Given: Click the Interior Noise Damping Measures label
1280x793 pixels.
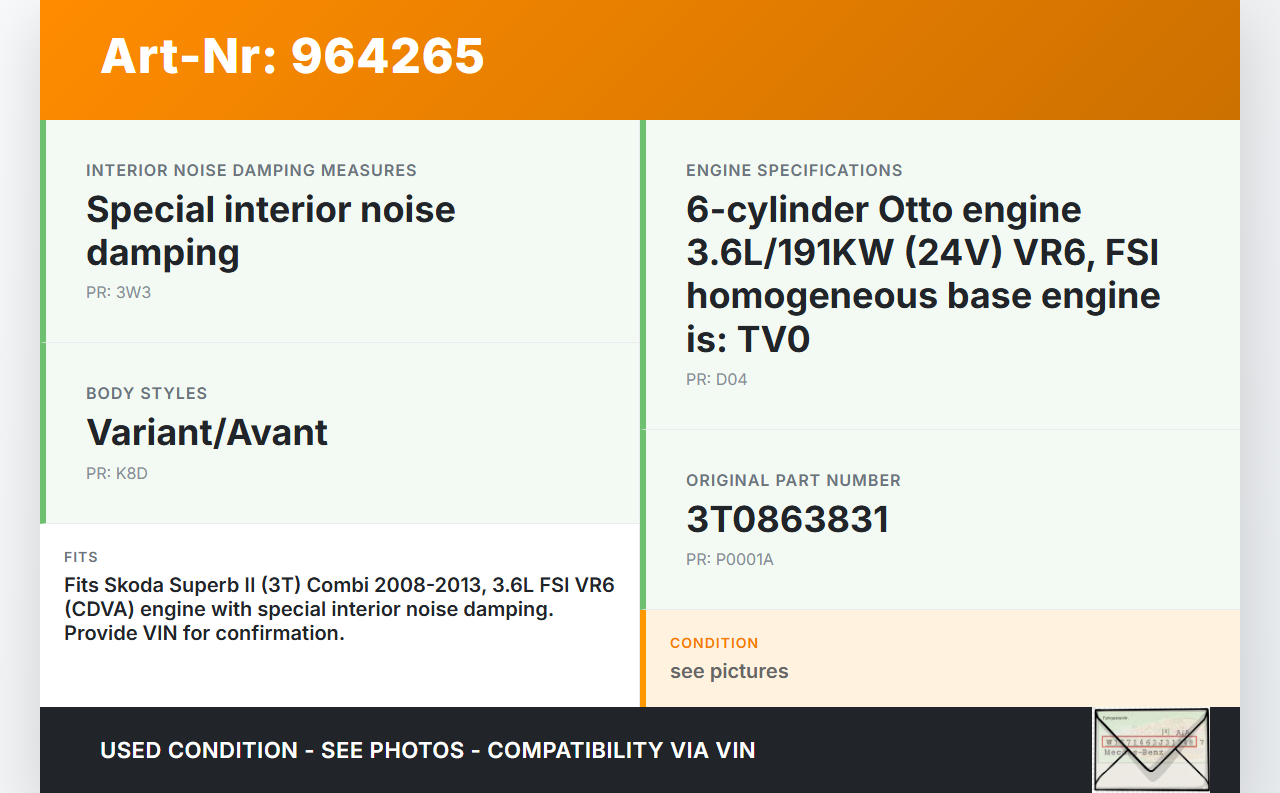Looking at the screenshot, I should pos(251,171).
